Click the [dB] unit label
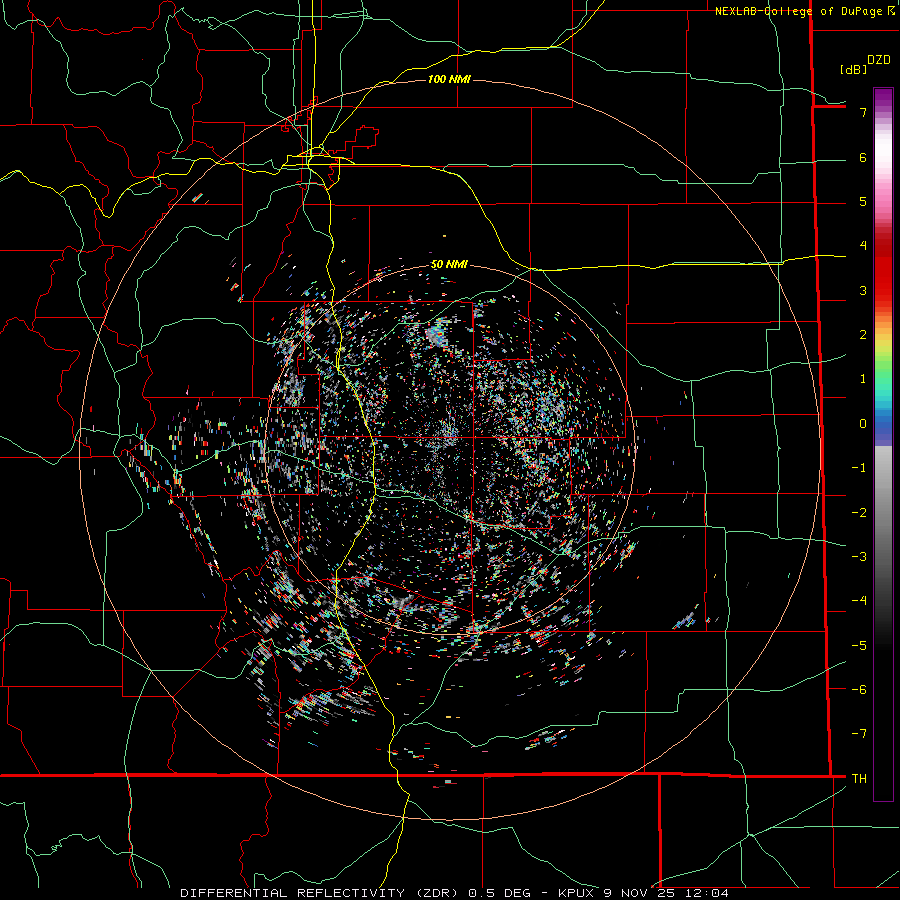This screenshot has width=900, height=900. (853, 69)
